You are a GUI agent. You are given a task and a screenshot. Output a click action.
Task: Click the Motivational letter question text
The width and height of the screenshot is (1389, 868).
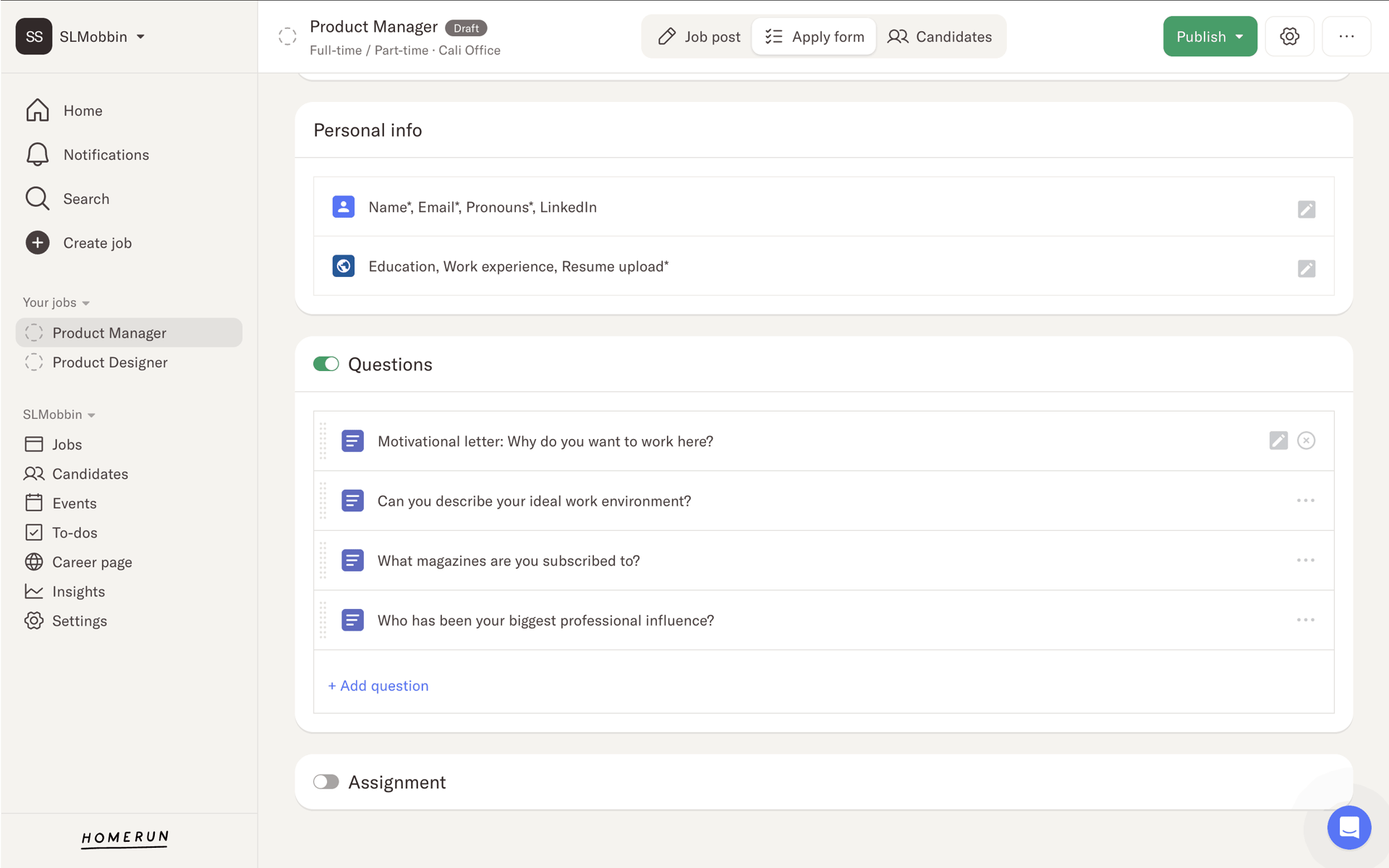point(545,441)
